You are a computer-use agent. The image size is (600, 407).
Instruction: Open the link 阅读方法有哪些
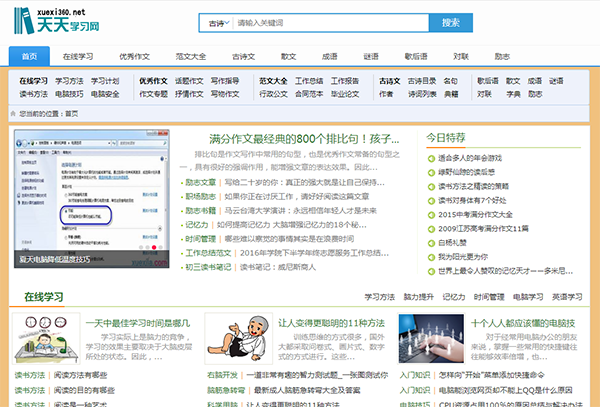tap(80, 375)
